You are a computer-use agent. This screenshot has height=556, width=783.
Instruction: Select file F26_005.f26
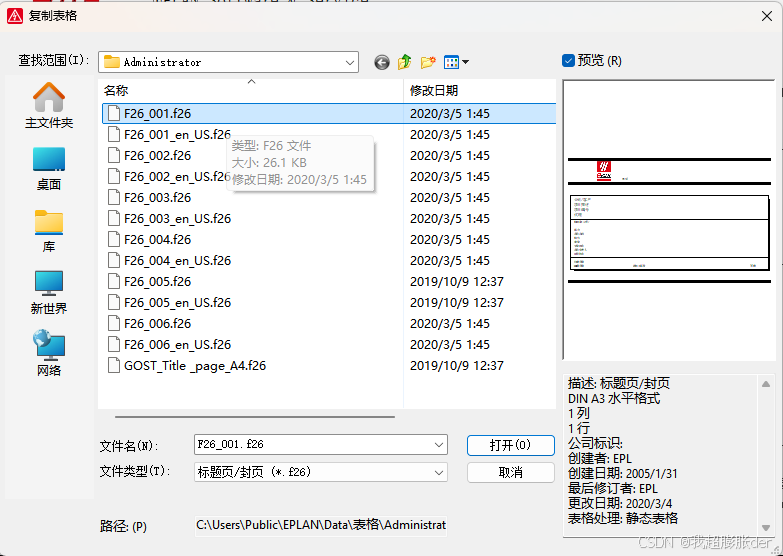(157, 281)
